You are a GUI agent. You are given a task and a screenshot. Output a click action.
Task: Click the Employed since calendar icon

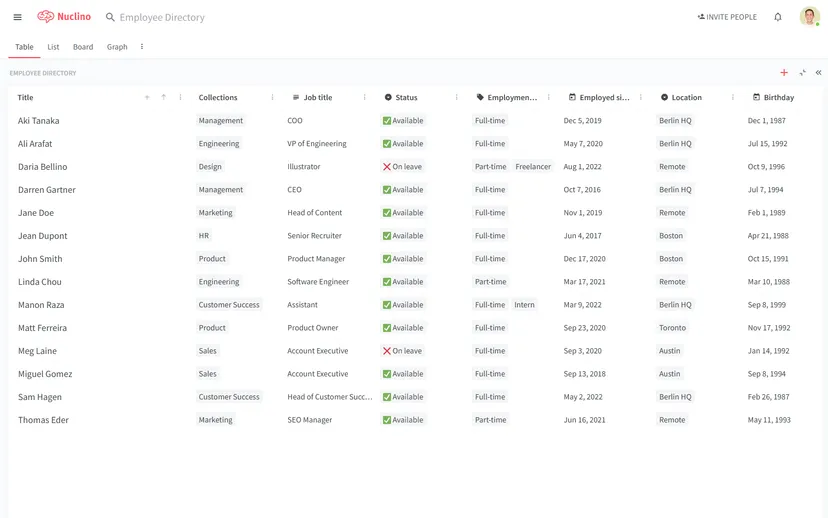tap(572, 97)
